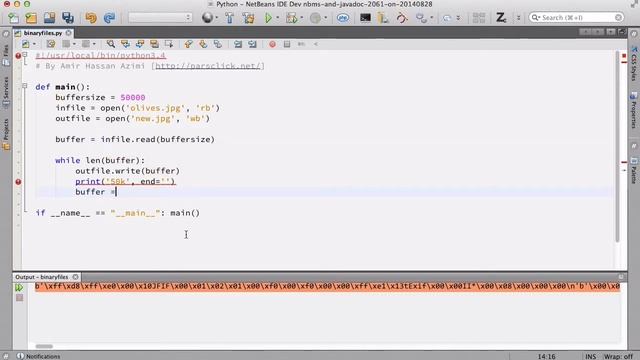
Task: Click the Next Bookmark icon
Action: pyautogui.click(x=203, y=44)
